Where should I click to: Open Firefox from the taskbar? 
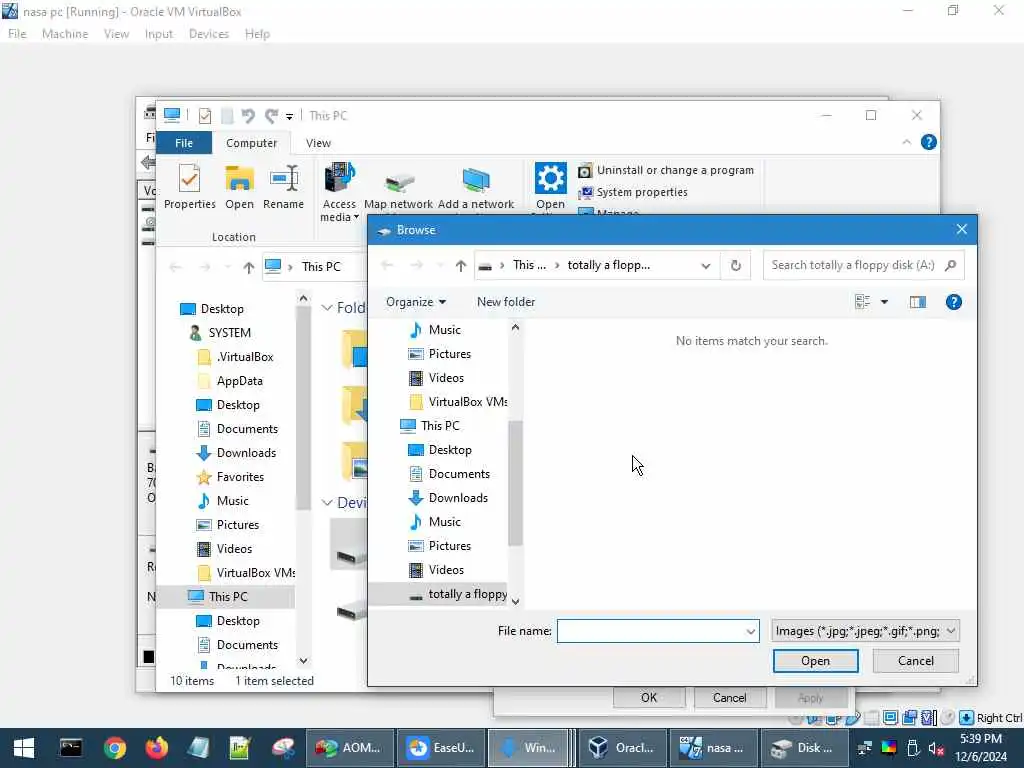(156, 748)
